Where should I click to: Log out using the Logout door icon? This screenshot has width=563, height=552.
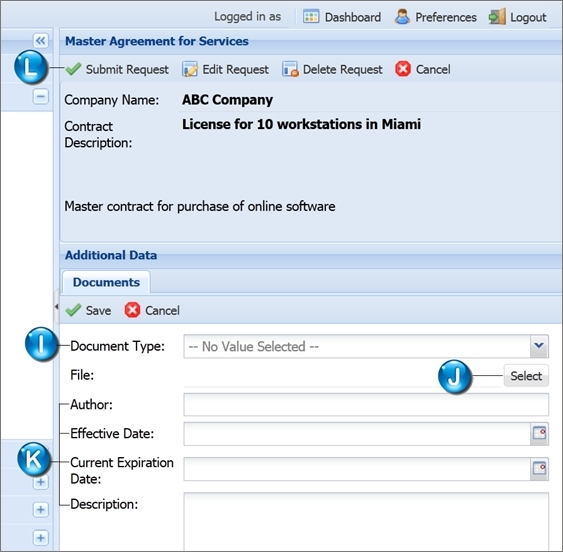[497, 17]
